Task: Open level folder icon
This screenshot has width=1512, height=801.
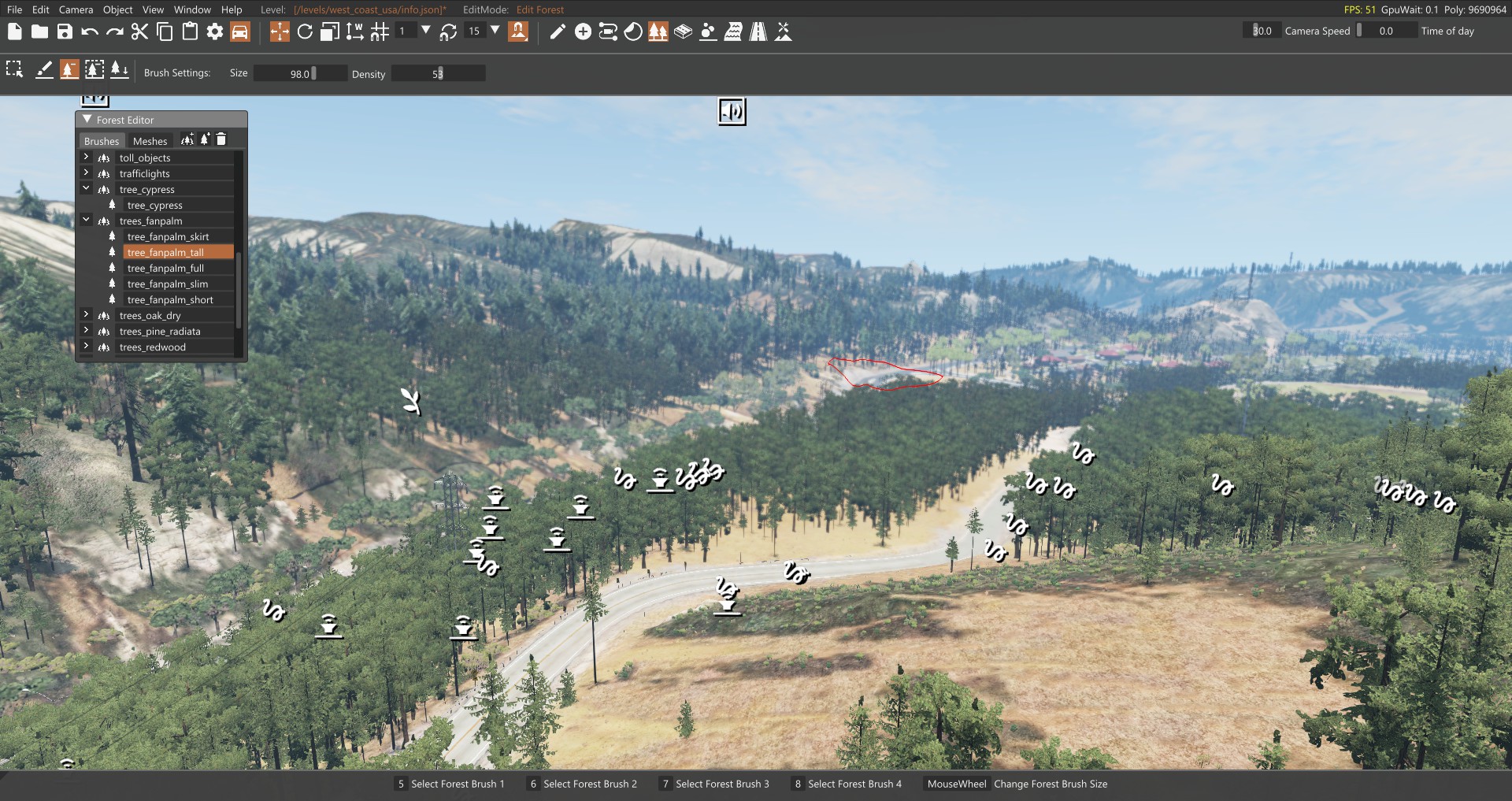Action: click(x=39, y=32)
